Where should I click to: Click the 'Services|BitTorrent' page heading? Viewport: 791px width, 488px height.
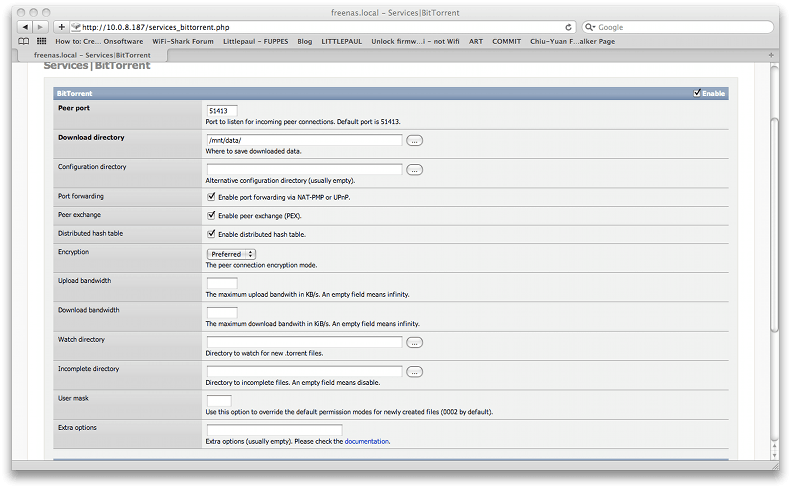coord(97,66)
